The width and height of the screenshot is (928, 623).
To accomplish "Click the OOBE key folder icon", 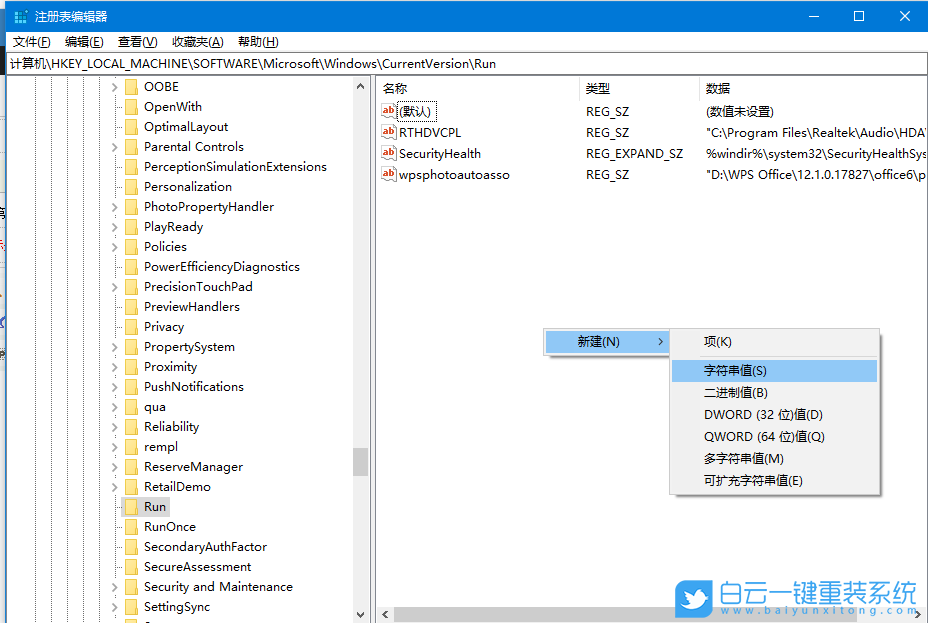I will click(x=131, y=86).
